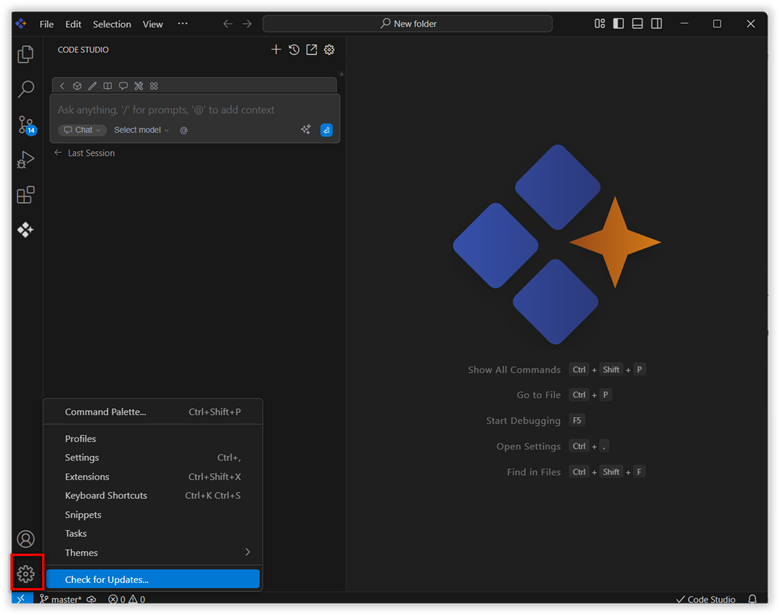
Task: Select Check for Updates menu entry
Action: [153, 579]
